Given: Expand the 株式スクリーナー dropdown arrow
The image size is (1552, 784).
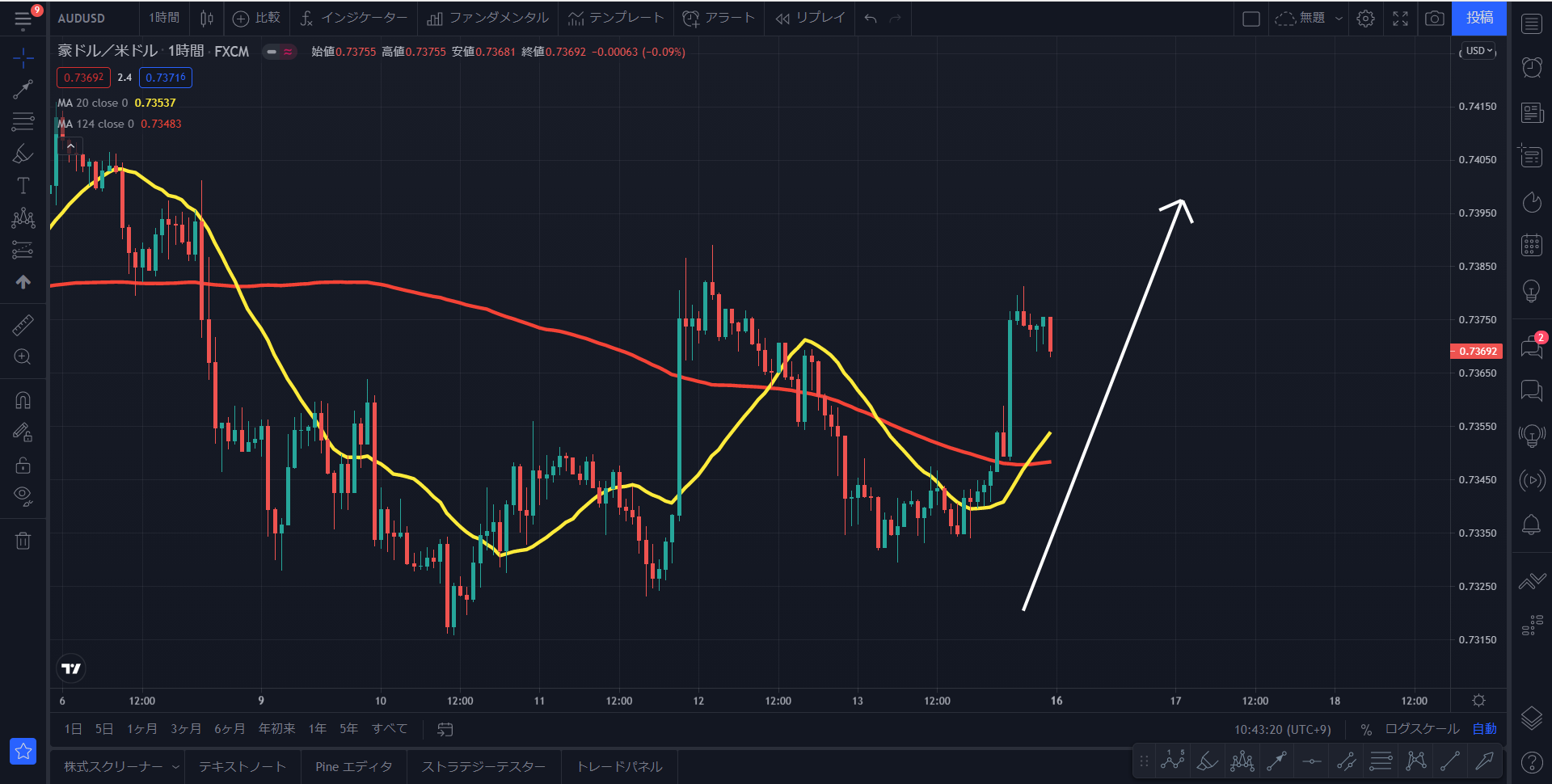Looking at the screenshot, I should point(175,767).
